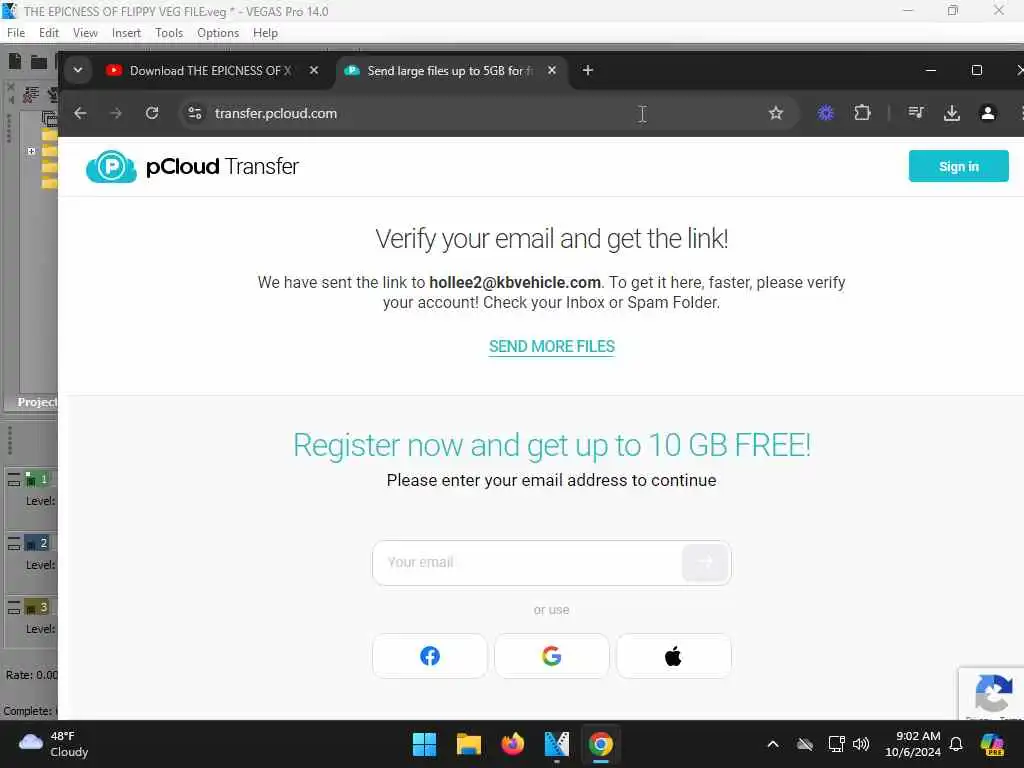Expand the folder tree node in Project Media
1024x768 pixels.
pyautogui.click(x=31, y=151)
